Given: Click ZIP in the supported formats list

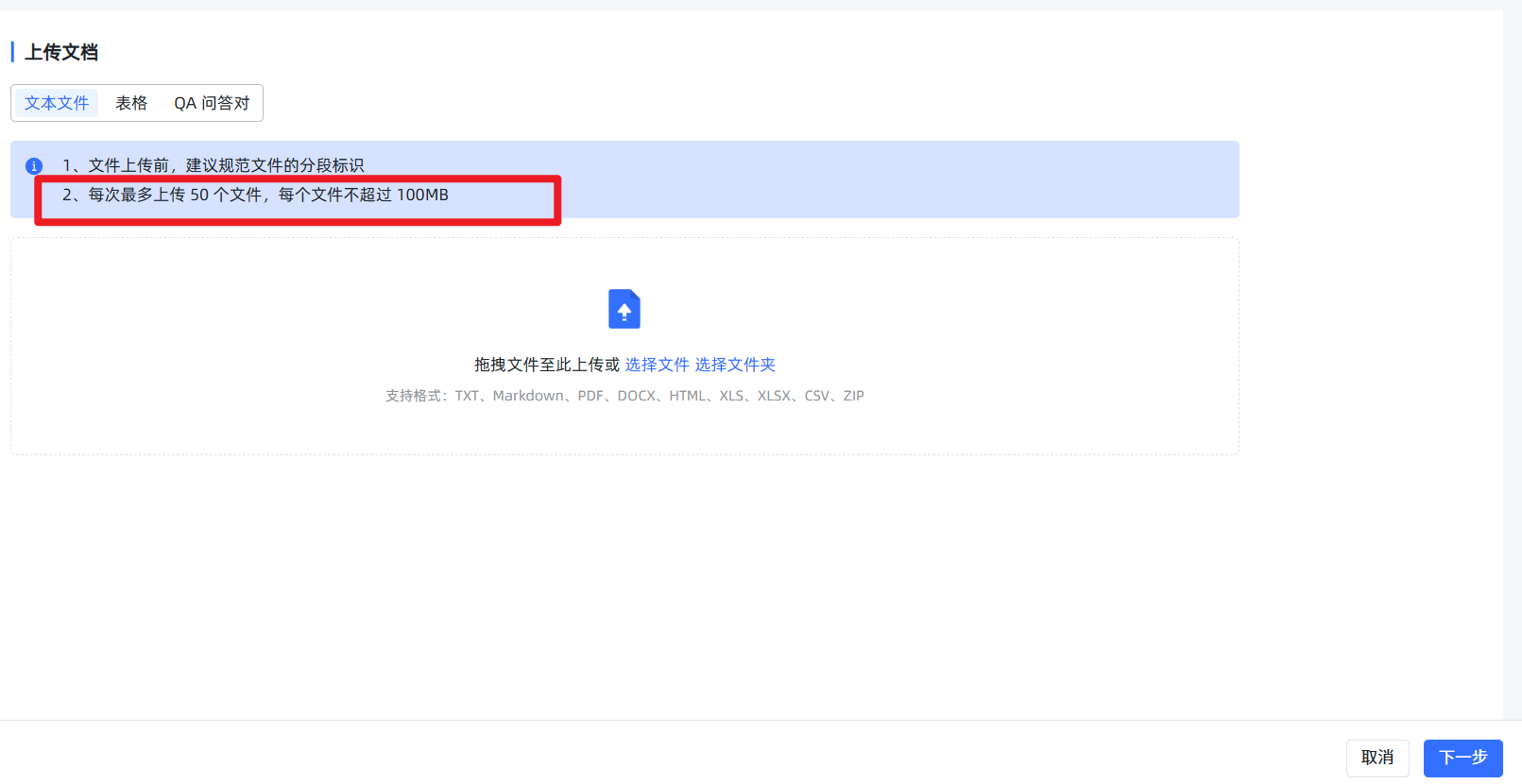Looking at the screenshot, I should 853,396.
